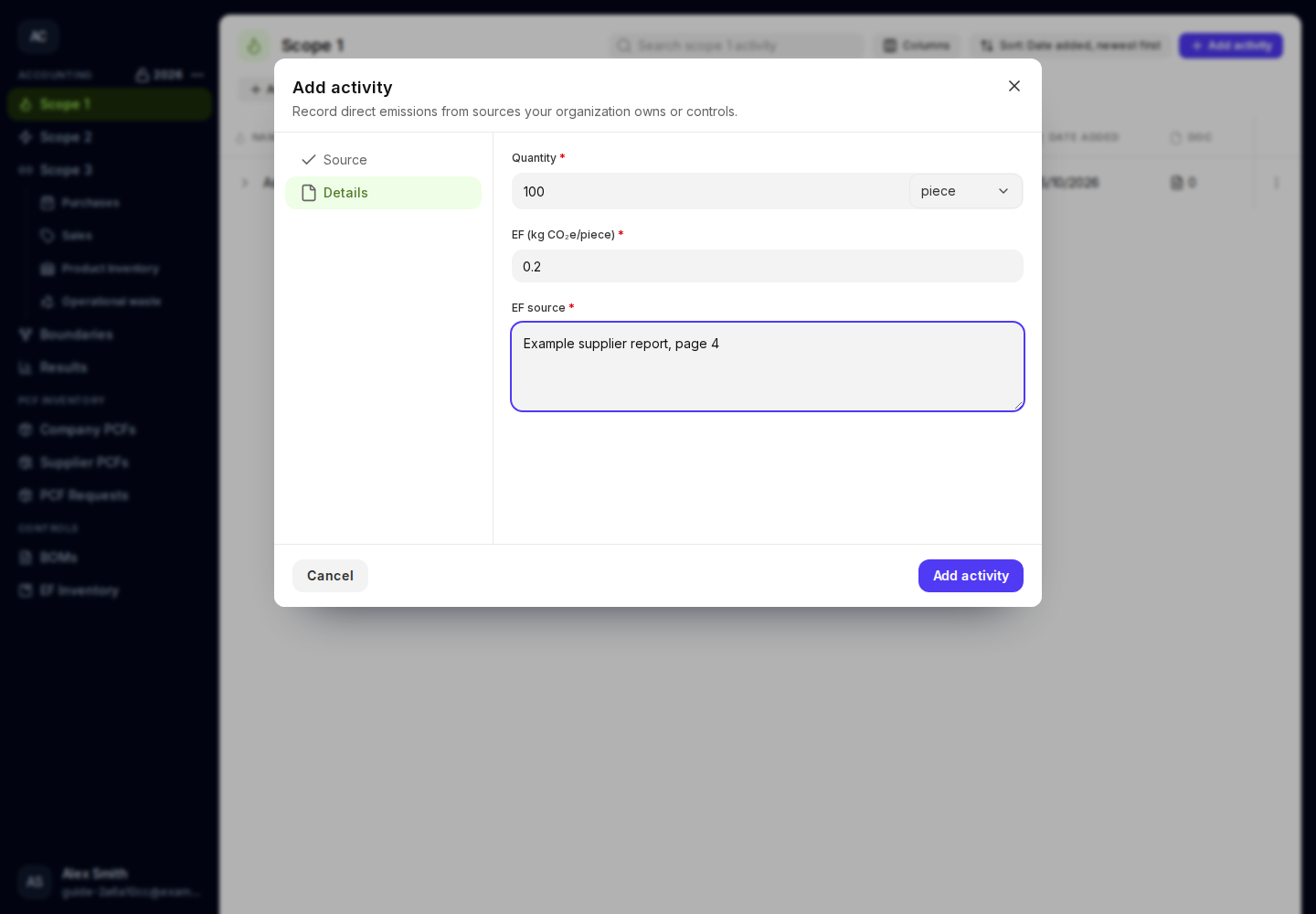Click the Record direct emissions description text
Viewport: 1316px width, 914px height.
[x=515, y=112]
